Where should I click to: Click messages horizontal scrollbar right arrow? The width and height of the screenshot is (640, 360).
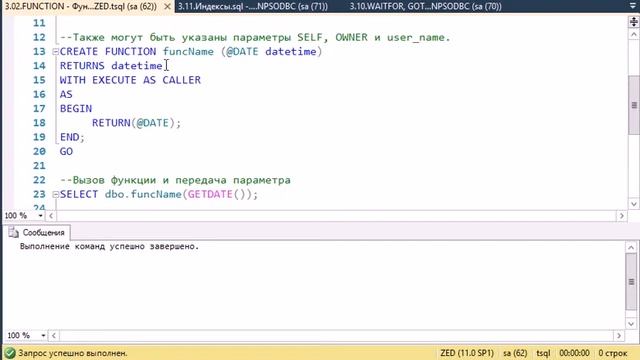[619, 336]
